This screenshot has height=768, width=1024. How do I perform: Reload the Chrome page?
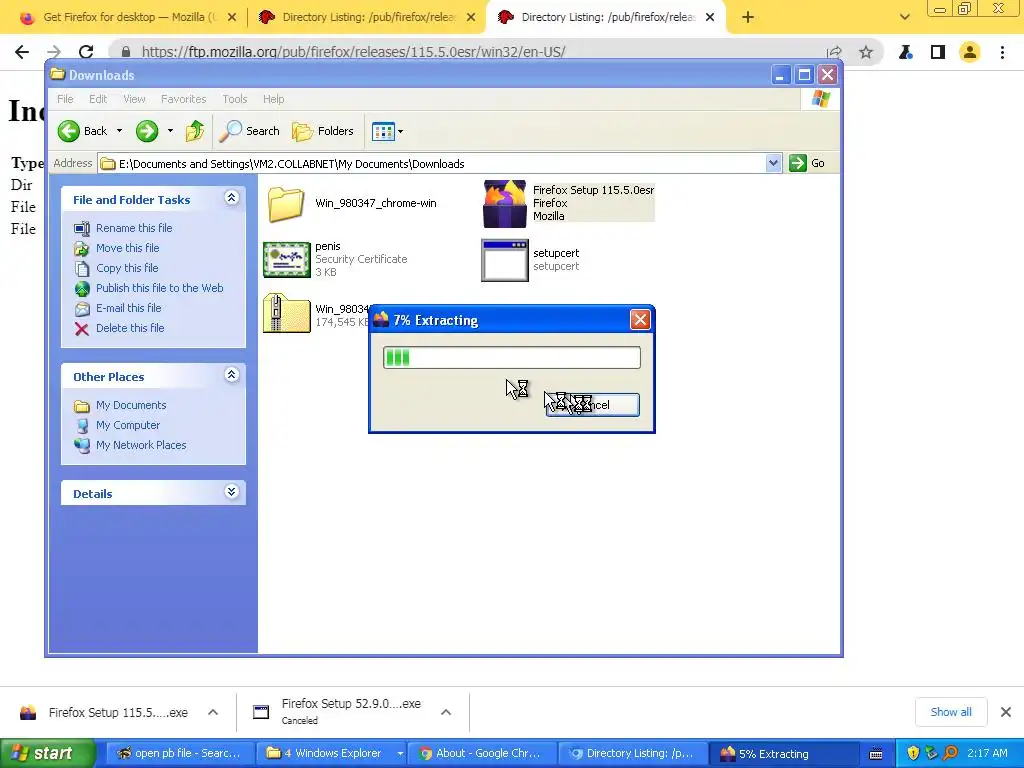click(86, 52)
